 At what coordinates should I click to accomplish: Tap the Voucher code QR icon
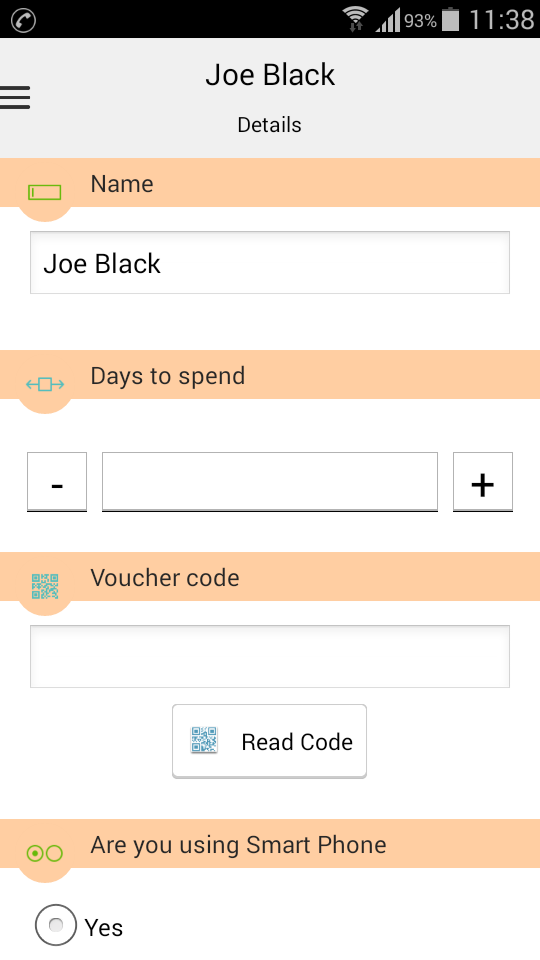45,586
